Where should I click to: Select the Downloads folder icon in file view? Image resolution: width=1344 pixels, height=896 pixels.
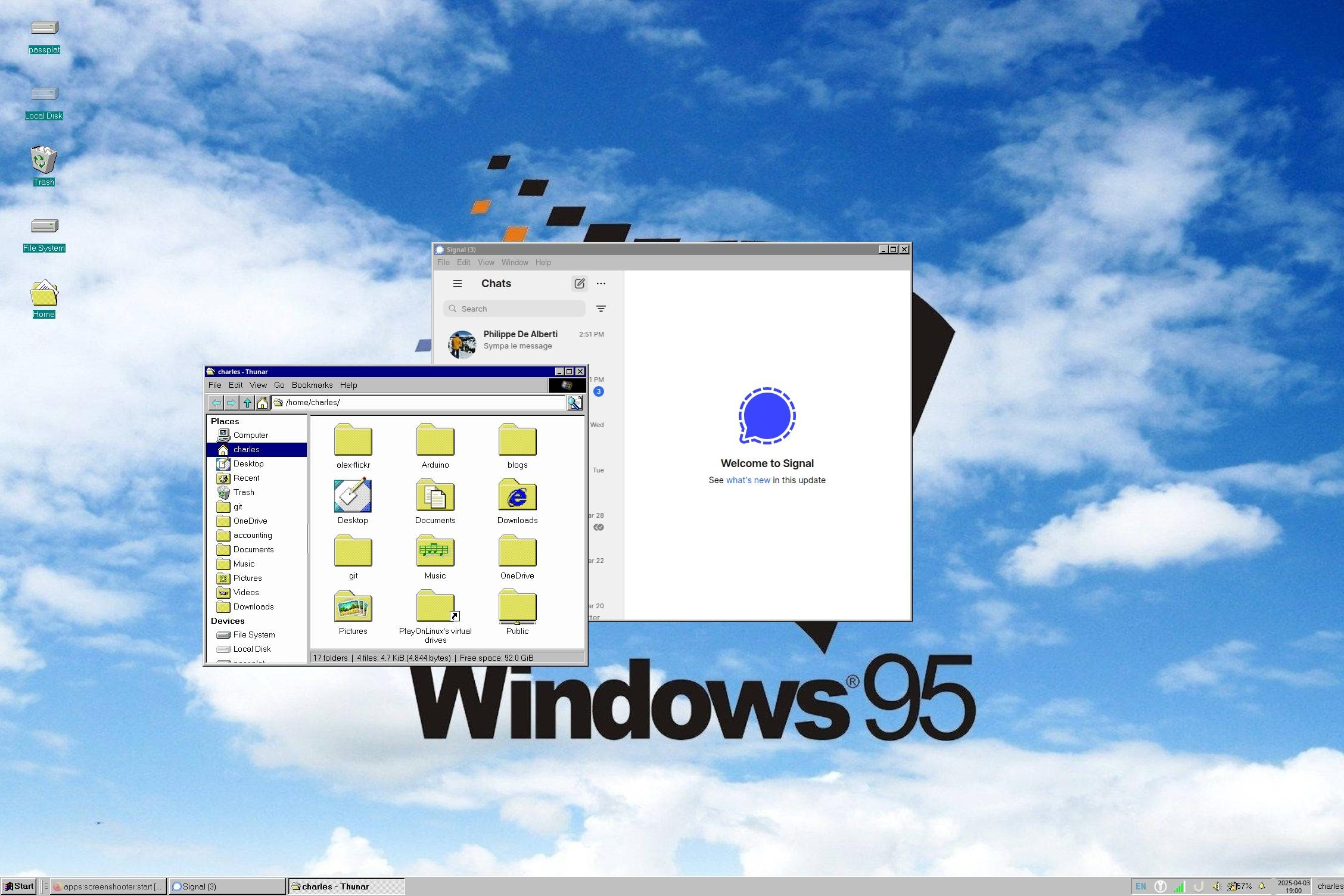coord(517,501)
